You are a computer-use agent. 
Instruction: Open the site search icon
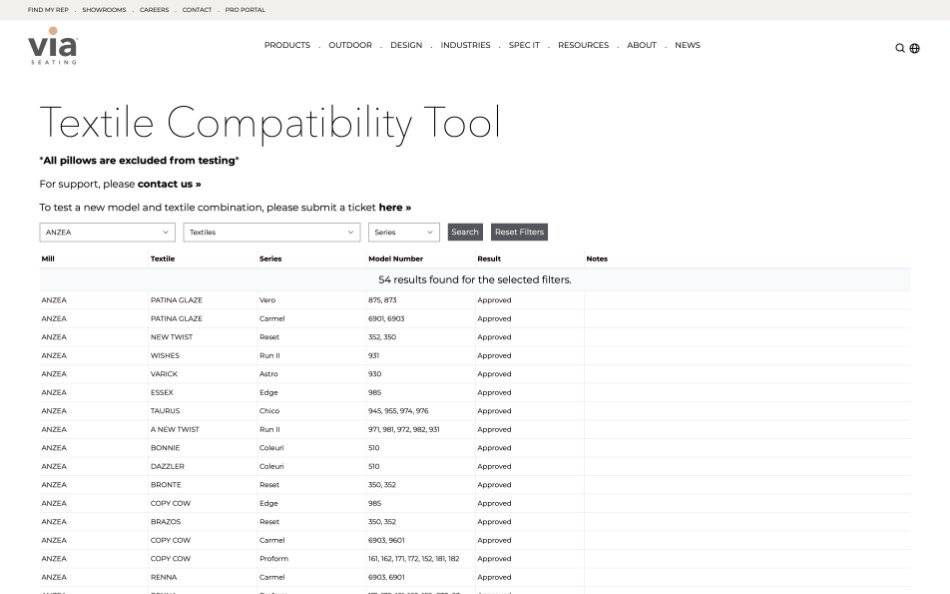click(x=900, y=48)
